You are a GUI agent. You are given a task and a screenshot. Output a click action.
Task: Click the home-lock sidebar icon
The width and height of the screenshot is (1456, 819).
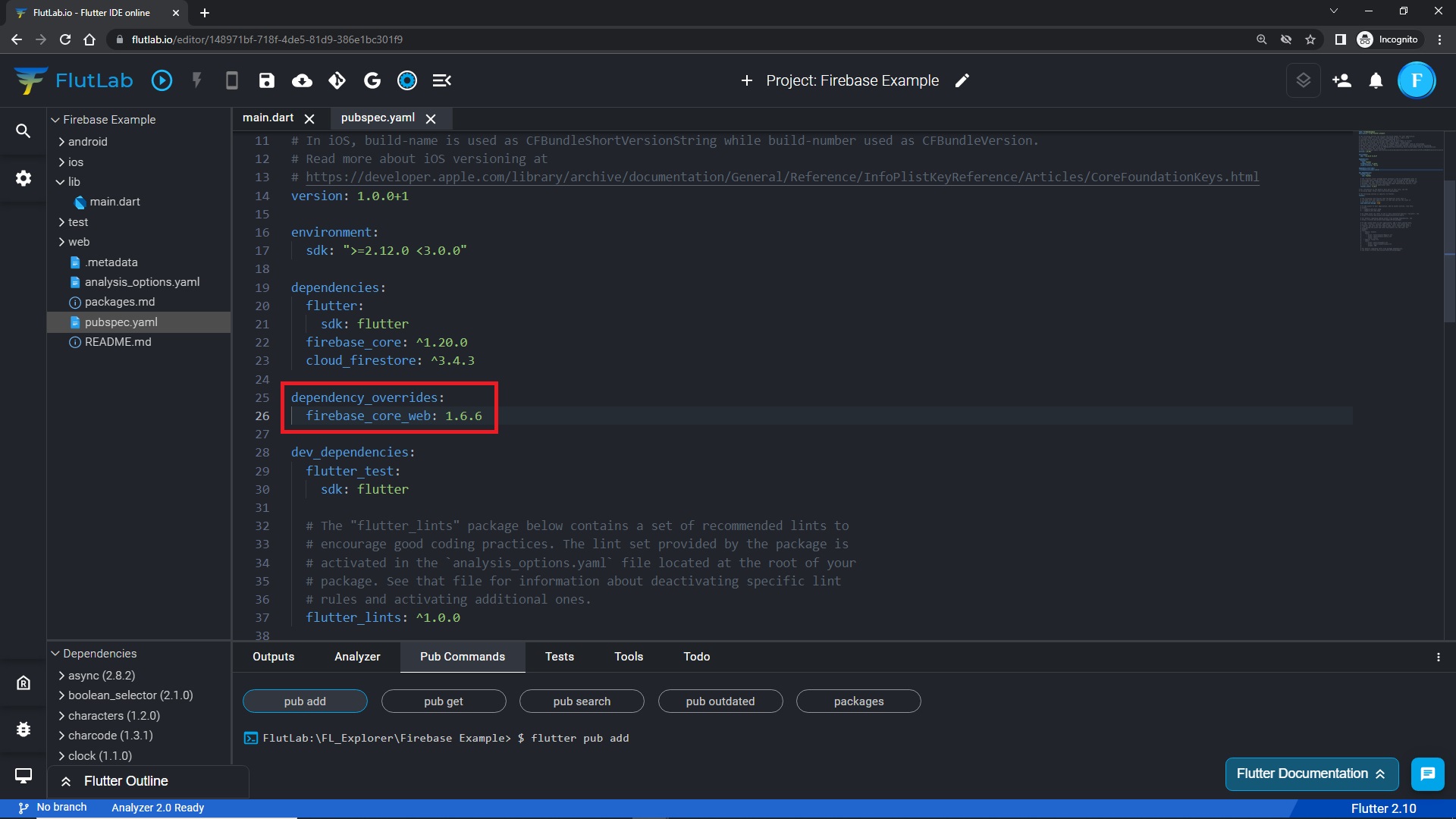coord(24,682)
